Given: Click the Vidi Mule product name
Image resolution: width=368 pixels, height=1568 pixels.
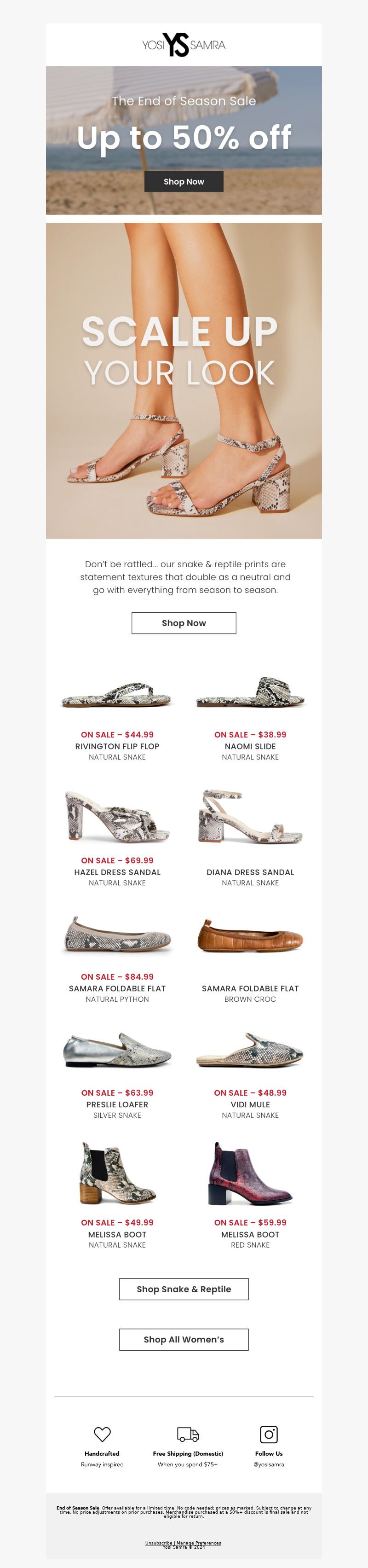Looking at the screenshot, I should [250, 1104].
